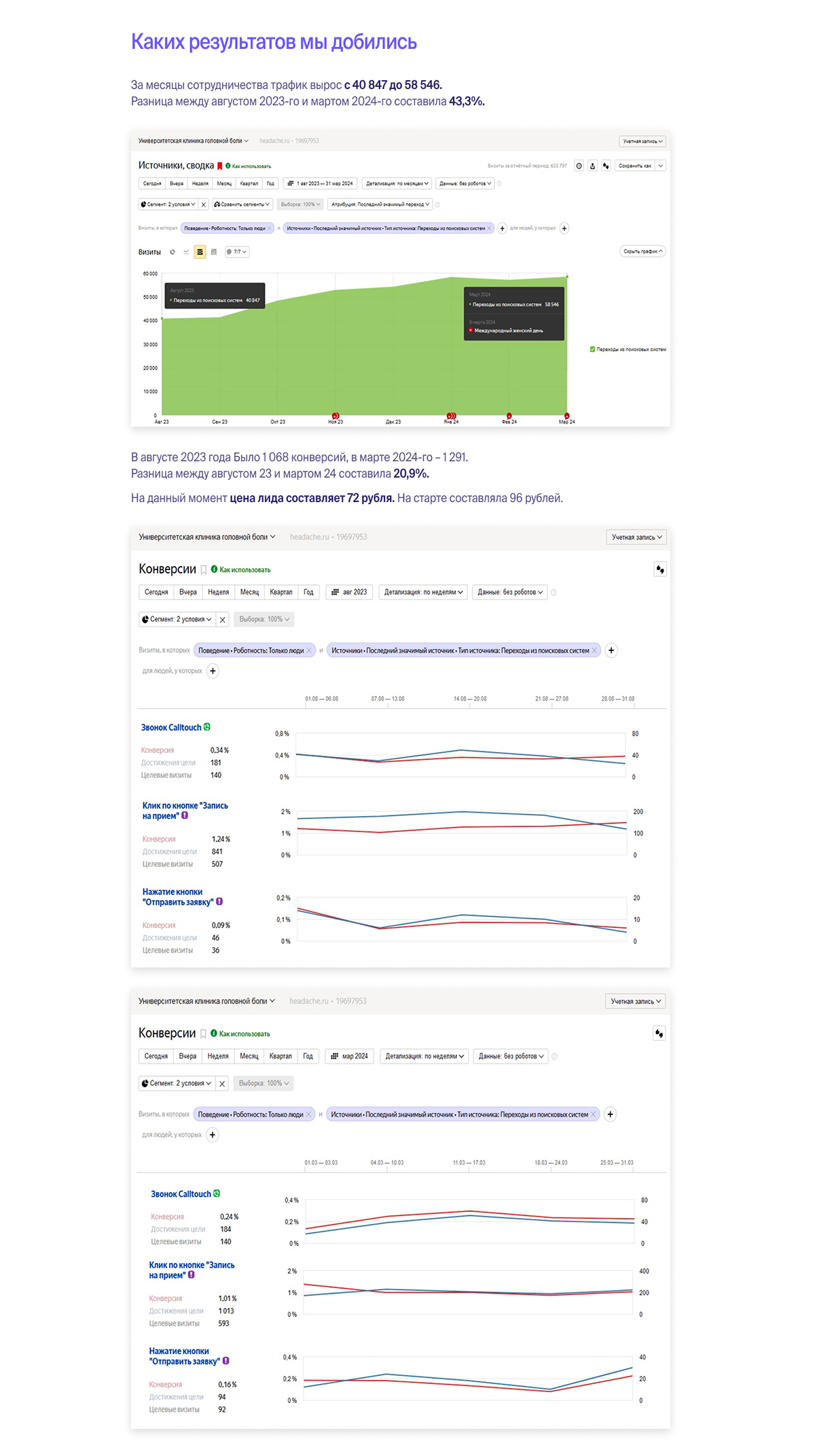Viewport: 815px width, 1456px height.
Task: Click red event marker under Ноя 23
Action: pos(335,415)
